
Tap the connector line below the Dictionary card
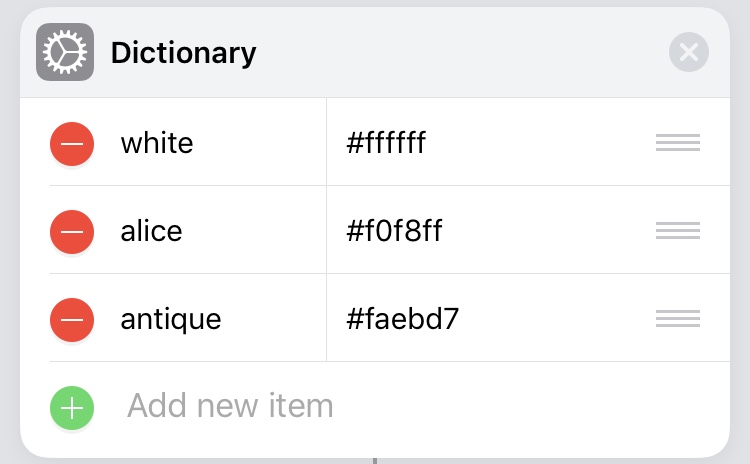click(x=375, y=461)
